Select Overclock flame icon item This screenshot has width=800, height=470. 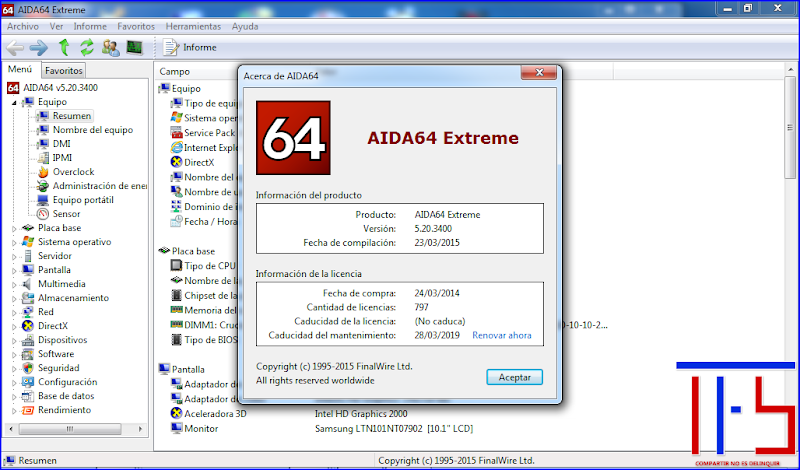[x=43, y=172]
